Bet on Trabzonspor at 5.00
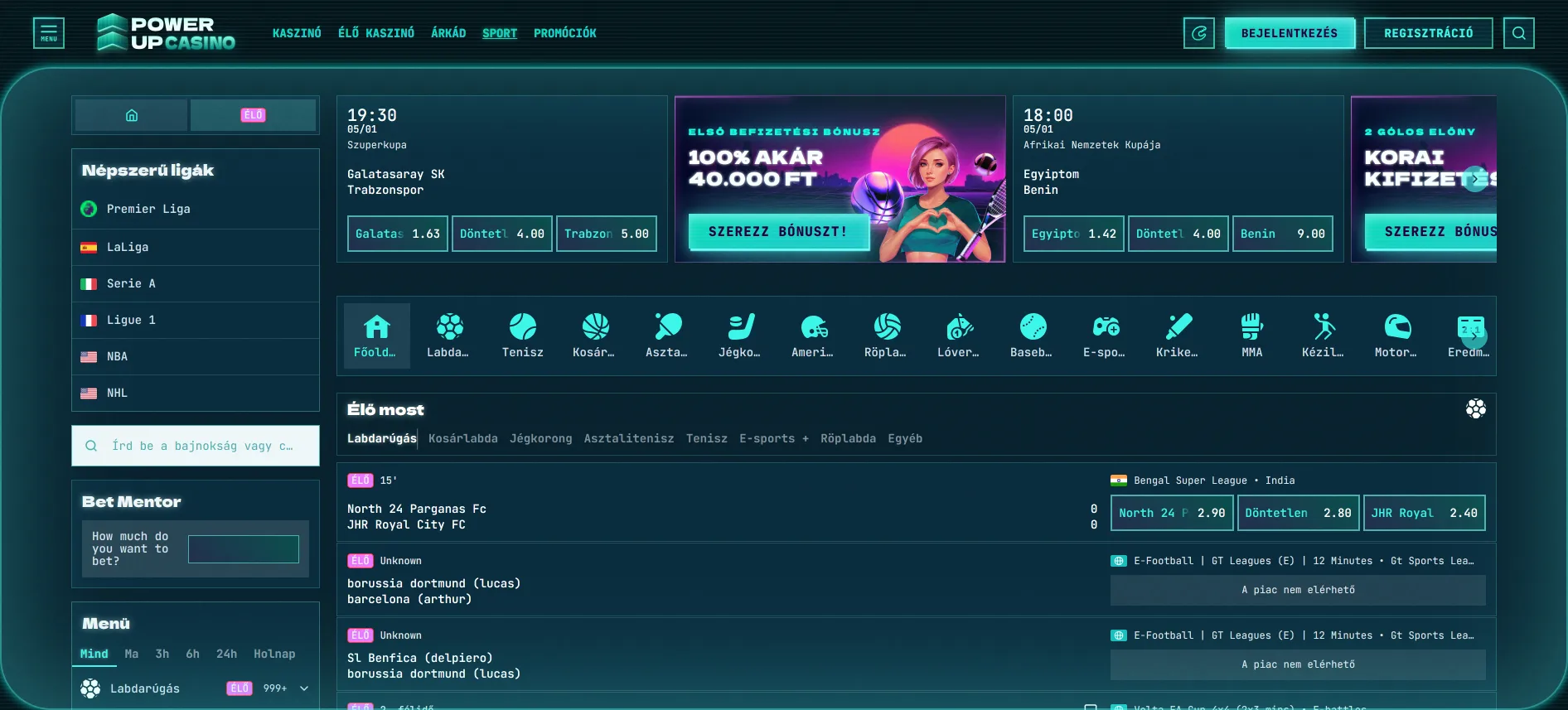Image resolution: width=1568 pixels, height=710 pixels. click(607, 234)
